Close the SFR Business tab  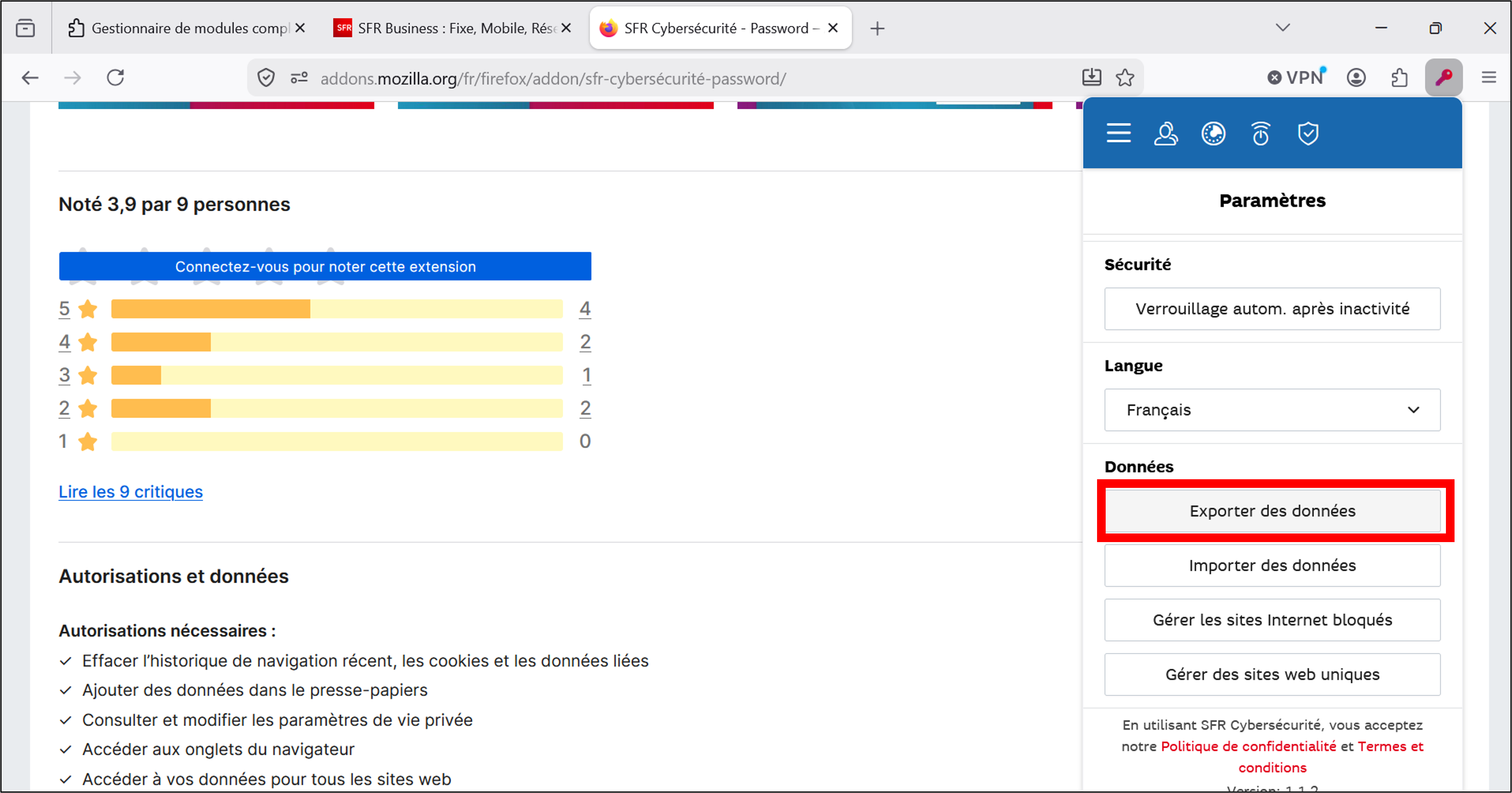(x=566, y=28)
